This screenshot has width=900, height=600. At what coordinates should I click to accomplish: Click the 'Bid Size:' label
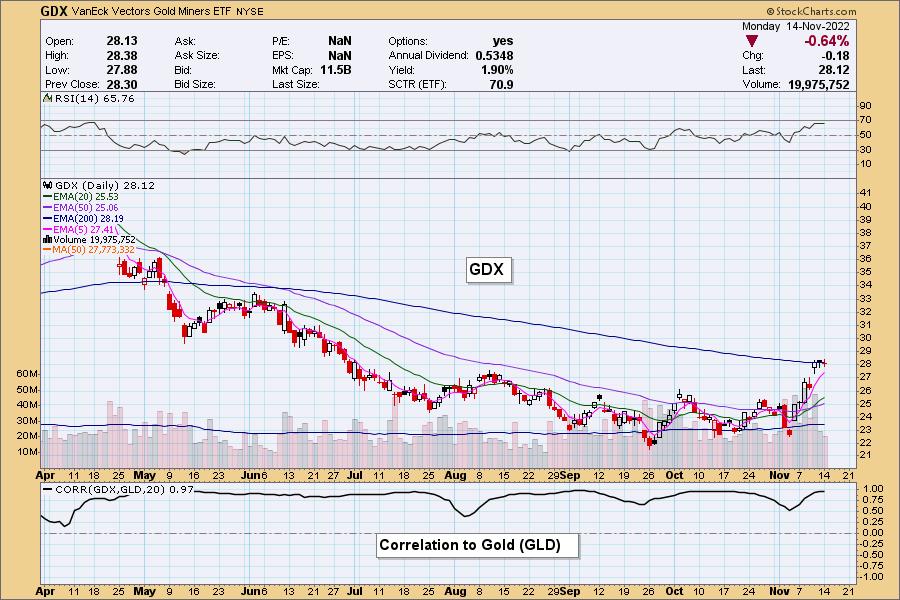click(195, 84)
